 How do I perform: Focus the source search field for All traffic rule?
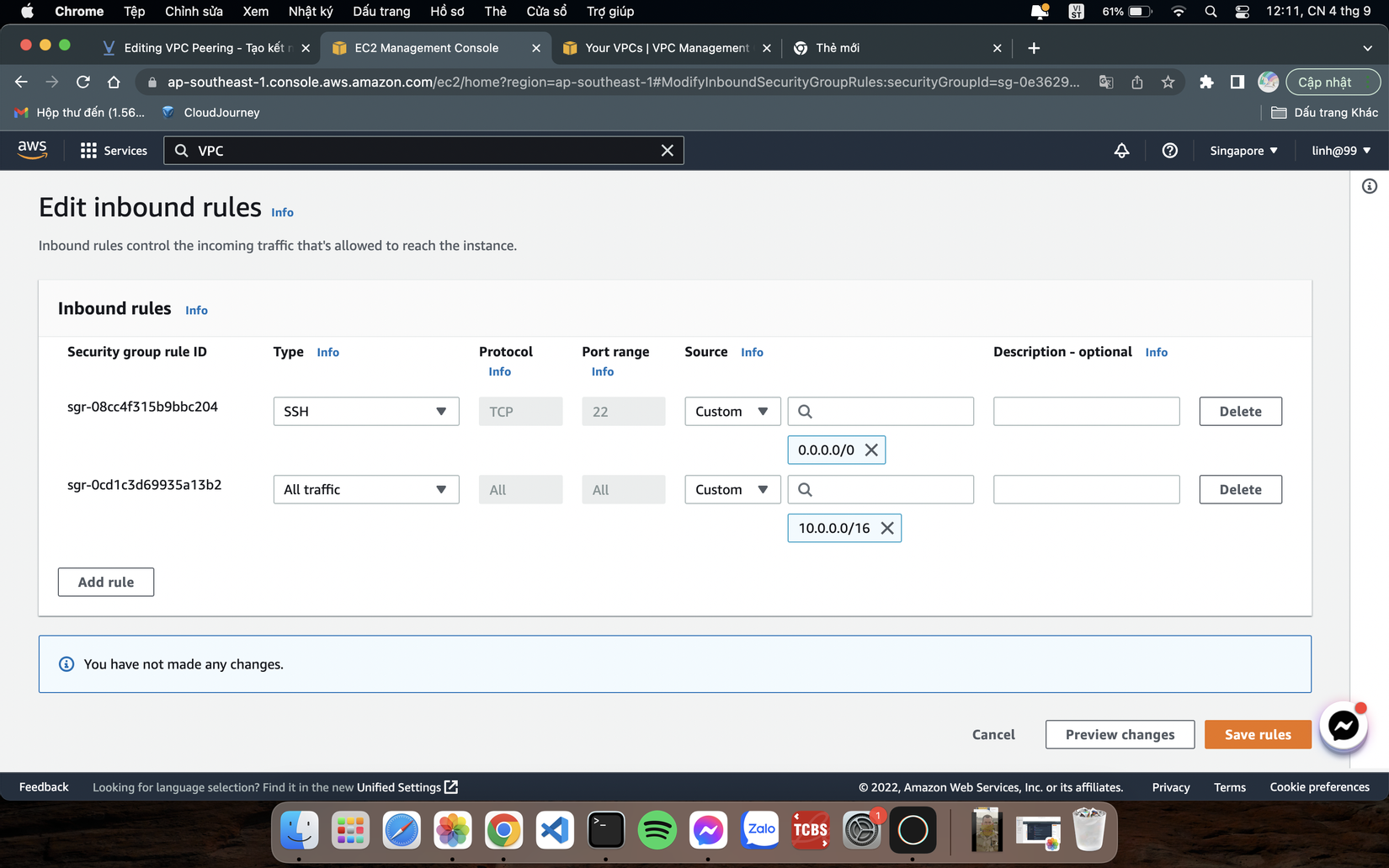pyautogui.click(x=881, y=489)
